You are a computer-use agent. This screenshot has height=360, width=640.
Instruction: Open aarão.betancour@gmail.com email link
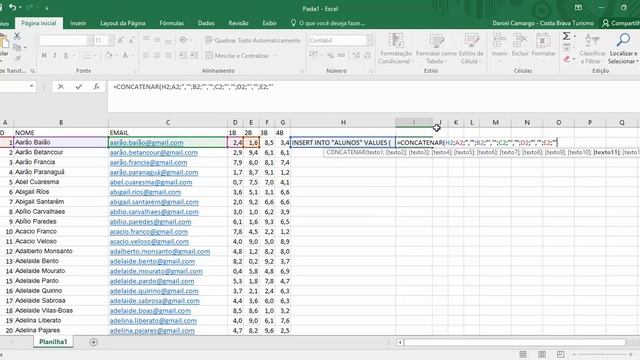point(153,152)
